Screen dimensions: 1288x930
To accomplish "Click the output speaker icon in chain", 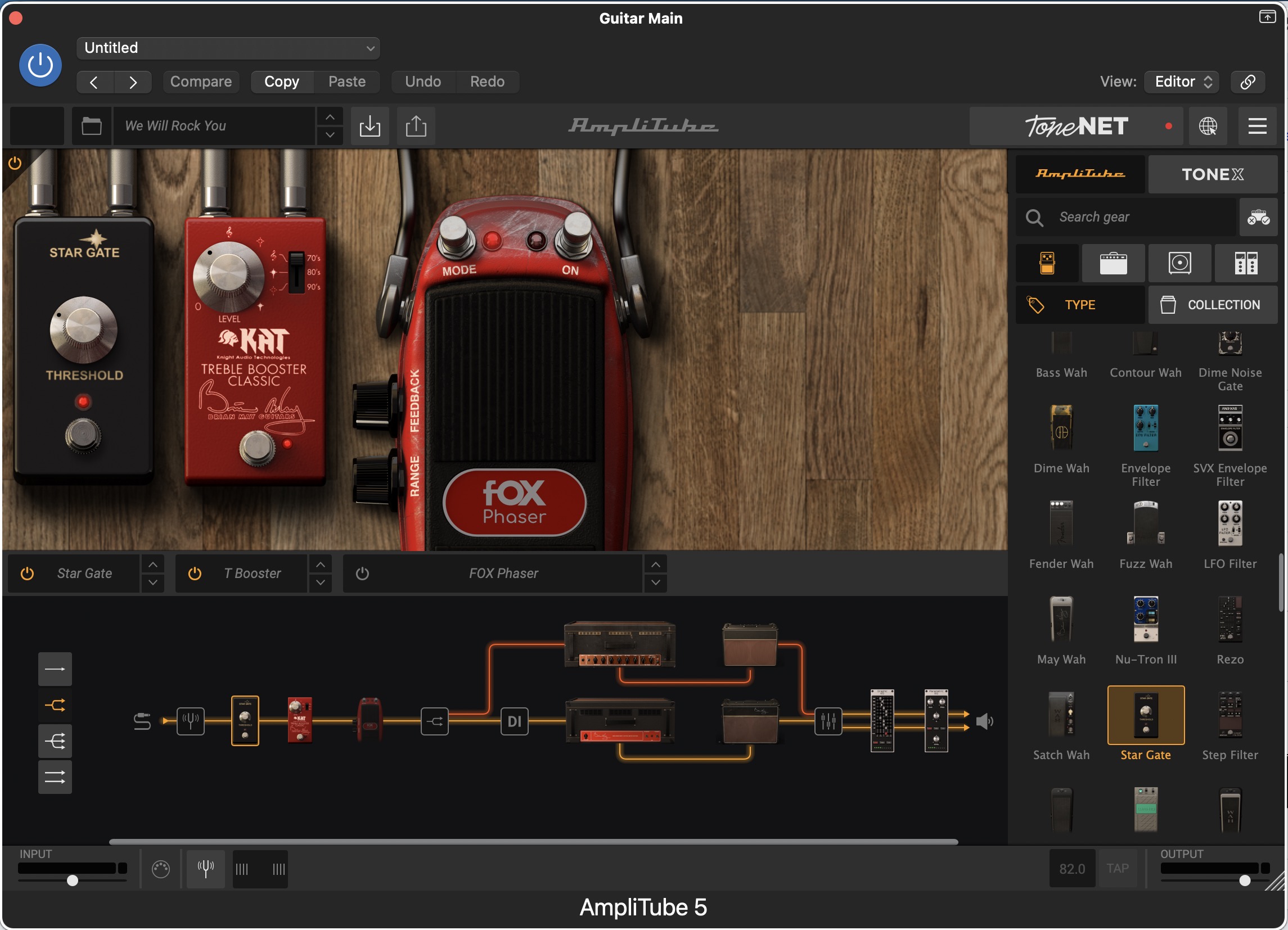I will click(984, 721).
